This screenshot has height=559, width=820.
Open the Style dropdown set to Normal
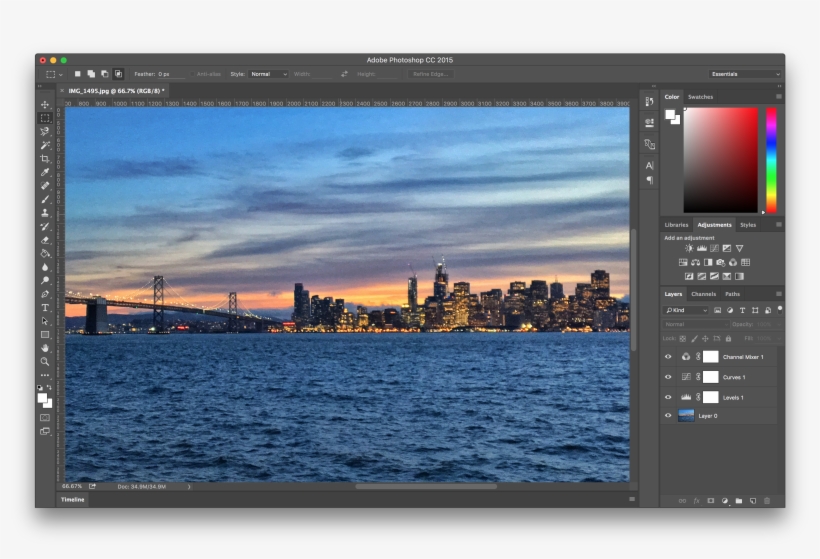tap(268, 74)
